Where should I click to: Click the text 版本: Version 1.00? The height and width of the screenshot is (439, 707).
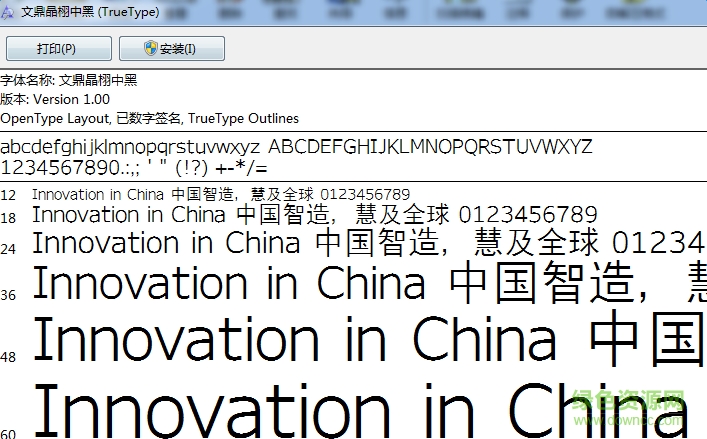[55, 99]
